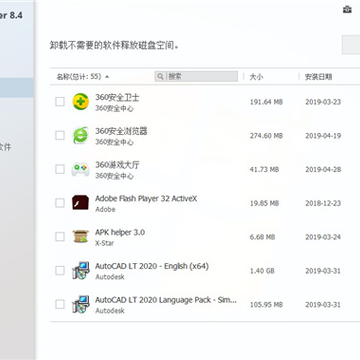Click the Adobe publisher text

click(105, 209)
